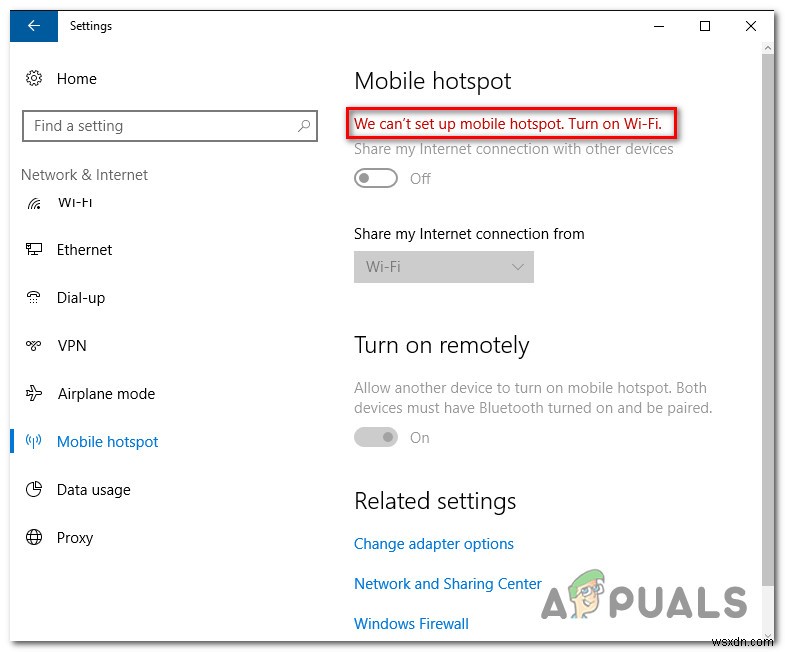The image size is (785, 652).
Task: Click the VPN icon in sidebar
Action: click(34, 346)
